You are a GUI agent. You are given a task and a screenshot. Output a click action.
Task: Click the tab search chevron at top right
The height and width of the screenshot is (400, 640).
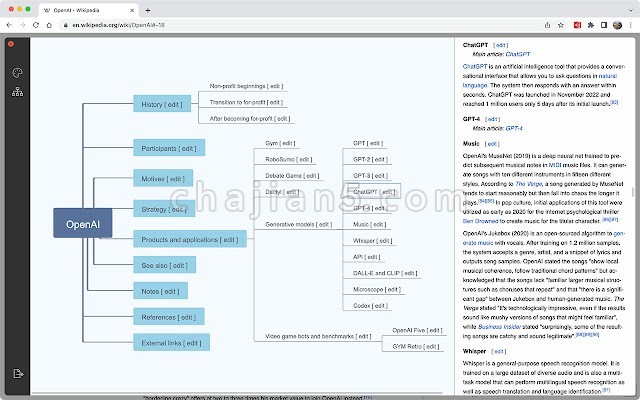point(631,10)
